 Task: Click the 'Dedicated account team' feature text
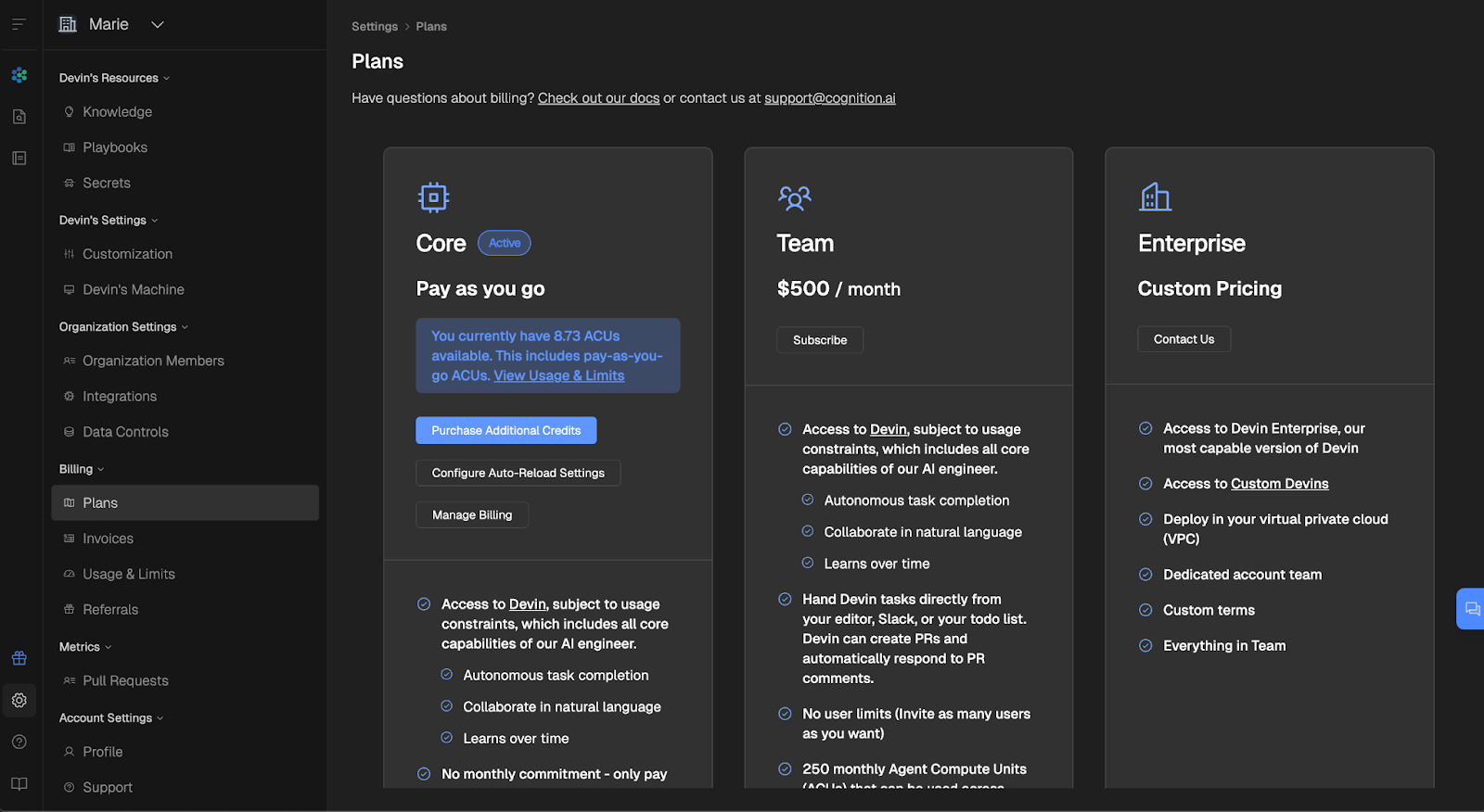(1243, 575)
